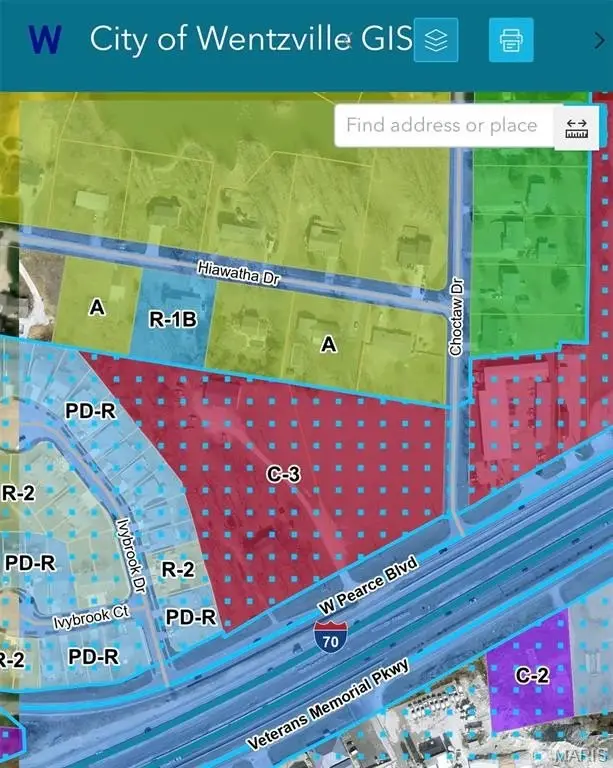This screenshot has width=613, height=768.
Task: Click the City of Wentzville GIS title
Action: (251, 38)
